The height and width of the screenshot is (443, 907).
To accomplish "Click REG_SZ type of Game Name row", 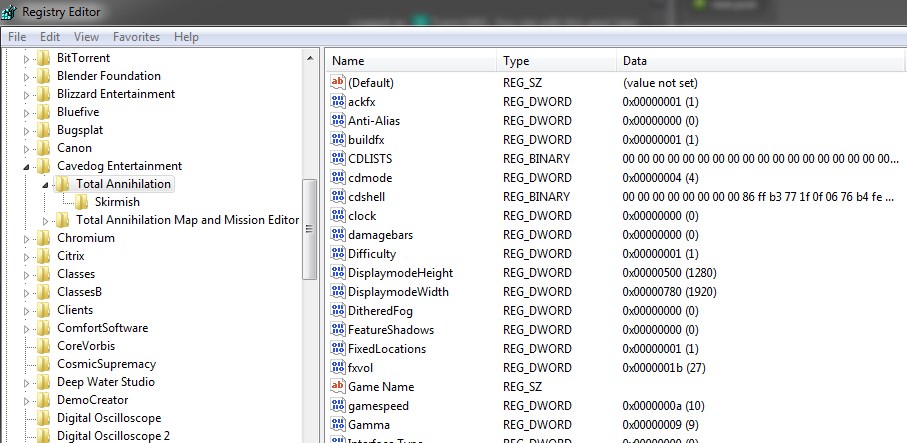I will pyautogui.click(x=522, y=386).
